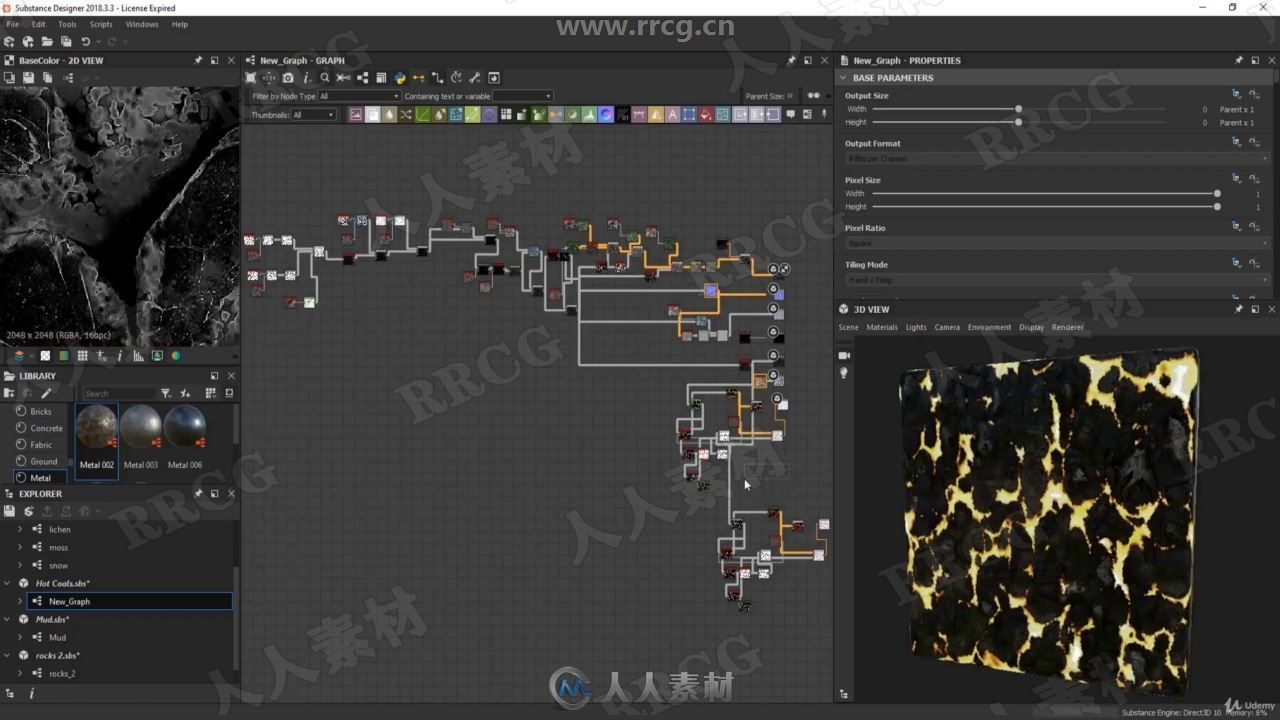The height and width of the screenshot is (720, 1280).
Task: Save package with Explorer floppy icon
Action: (9, 511)
